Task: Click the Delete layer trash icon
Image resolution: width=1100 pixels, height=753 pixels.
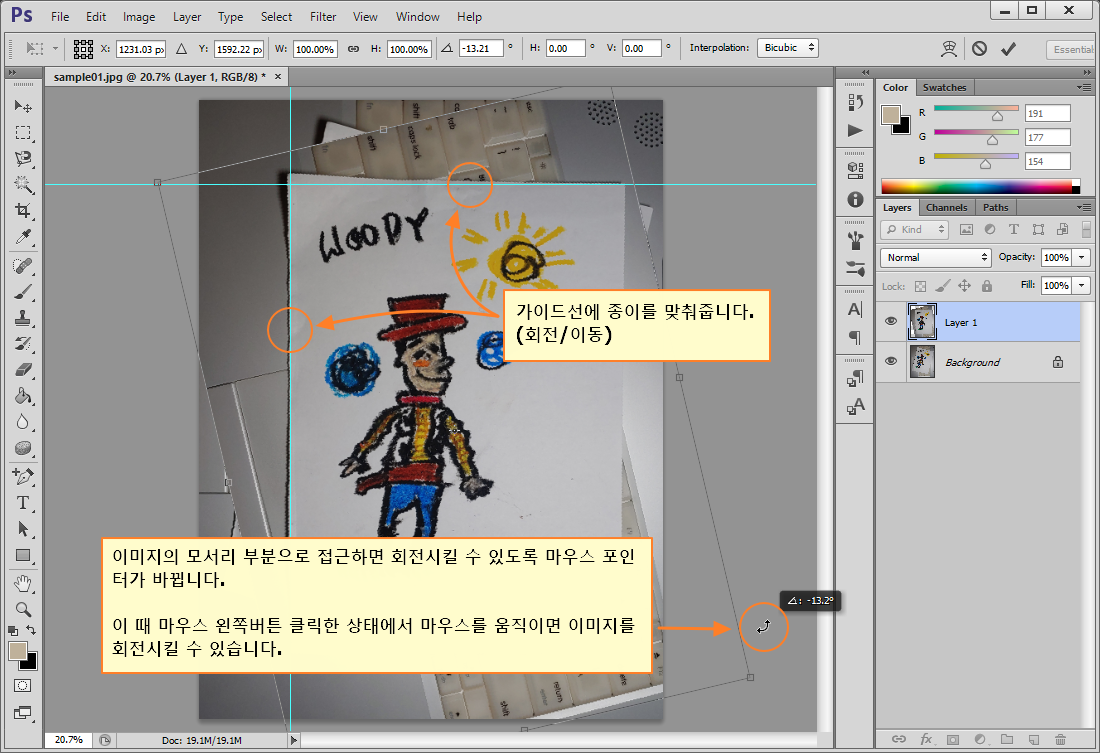Action: point(1060,739)
